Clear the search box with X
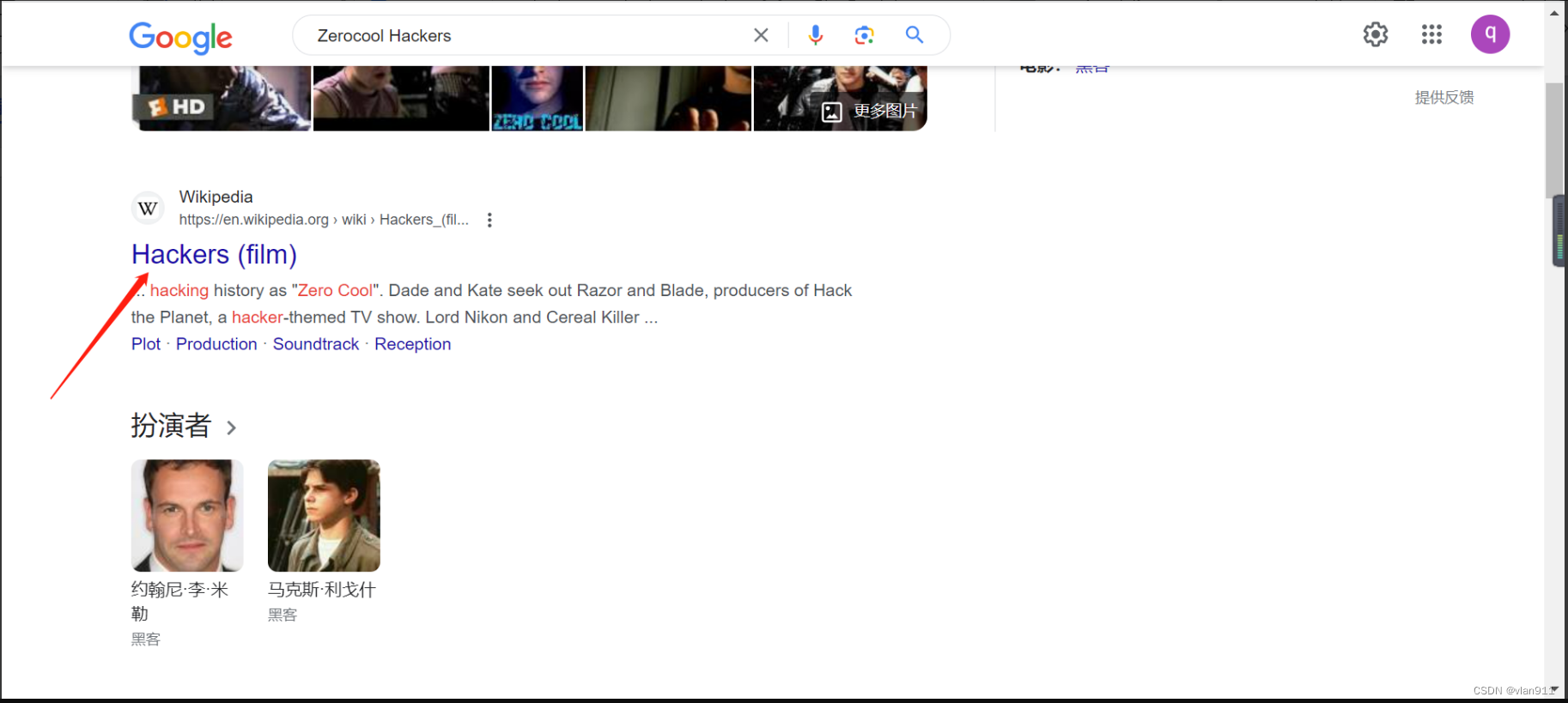 (x=761, y=35)
